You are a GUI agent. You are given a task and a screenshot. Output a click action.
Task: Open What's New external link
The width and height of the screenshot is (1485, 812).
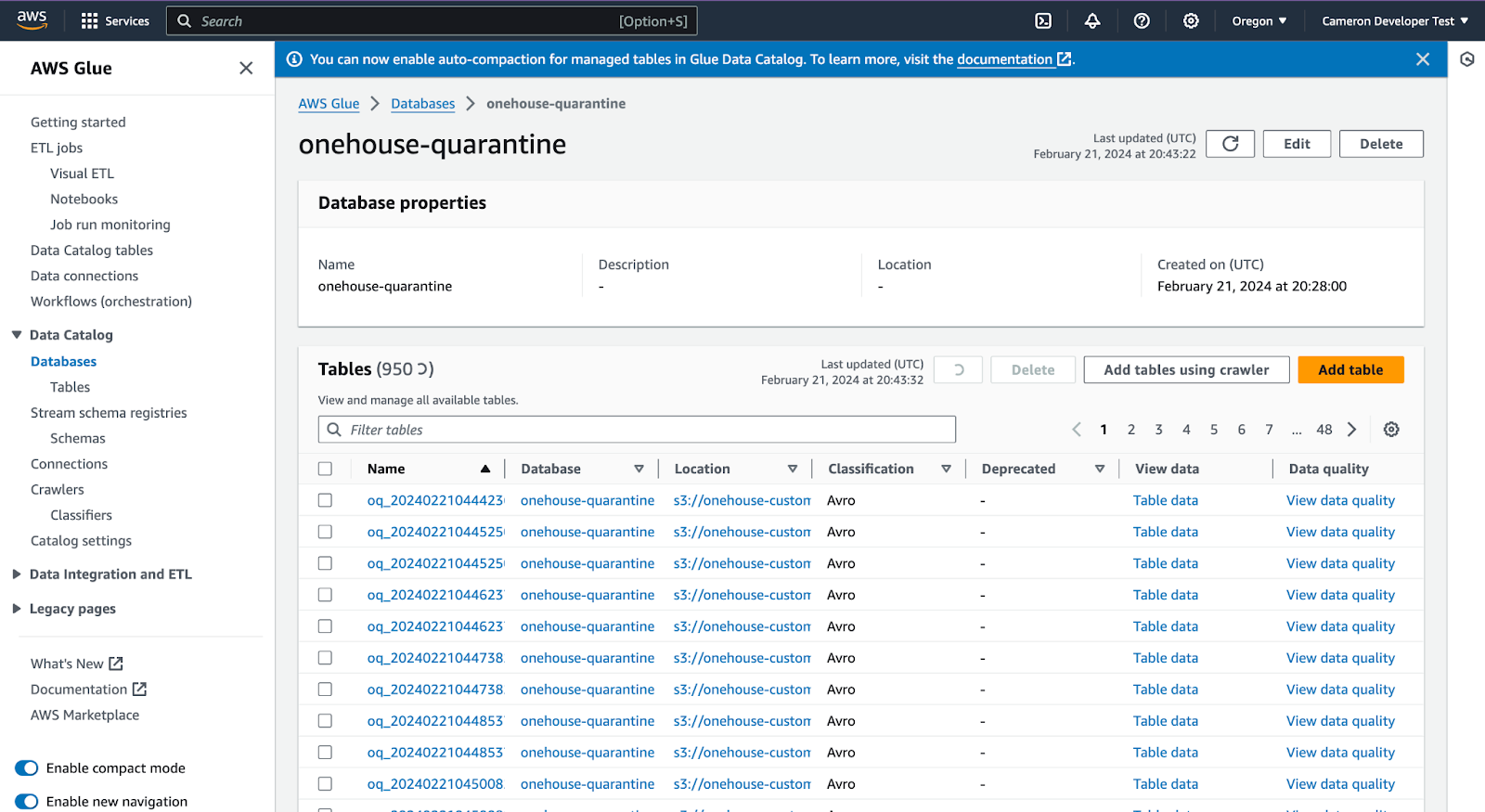click(x=77, y=664)
